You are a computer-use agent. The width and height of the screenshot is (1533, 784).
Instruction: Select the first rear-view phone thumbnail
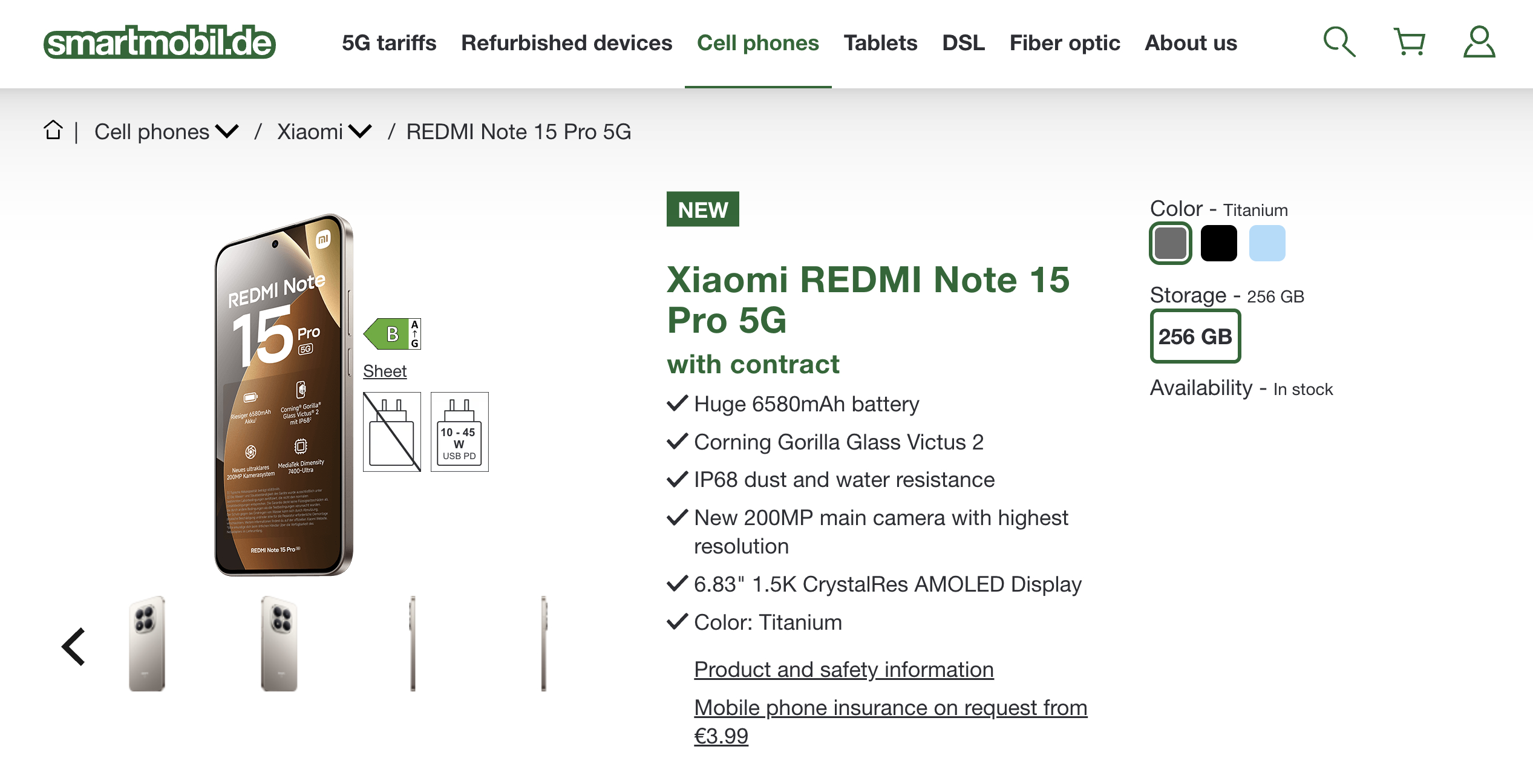146,644
